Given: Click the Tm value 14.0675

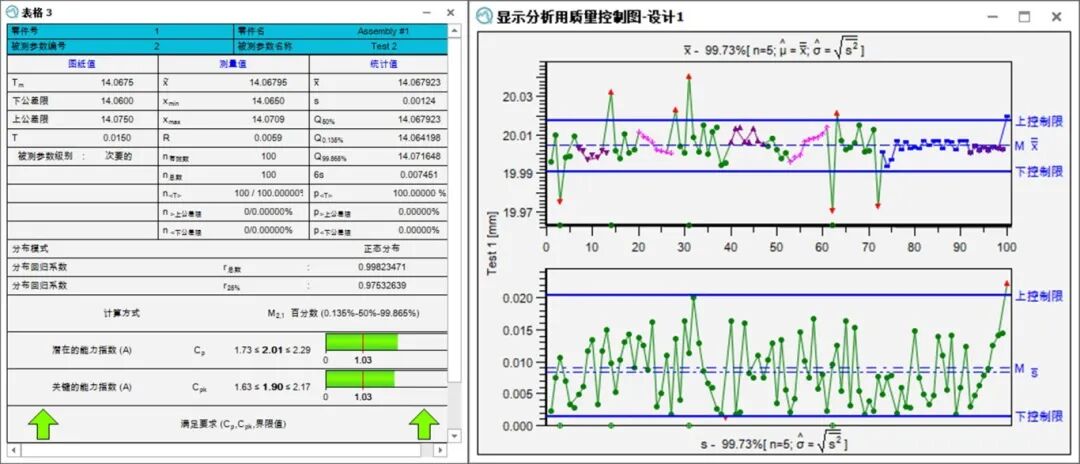Looking at the screenshot, I should [117, 83].
